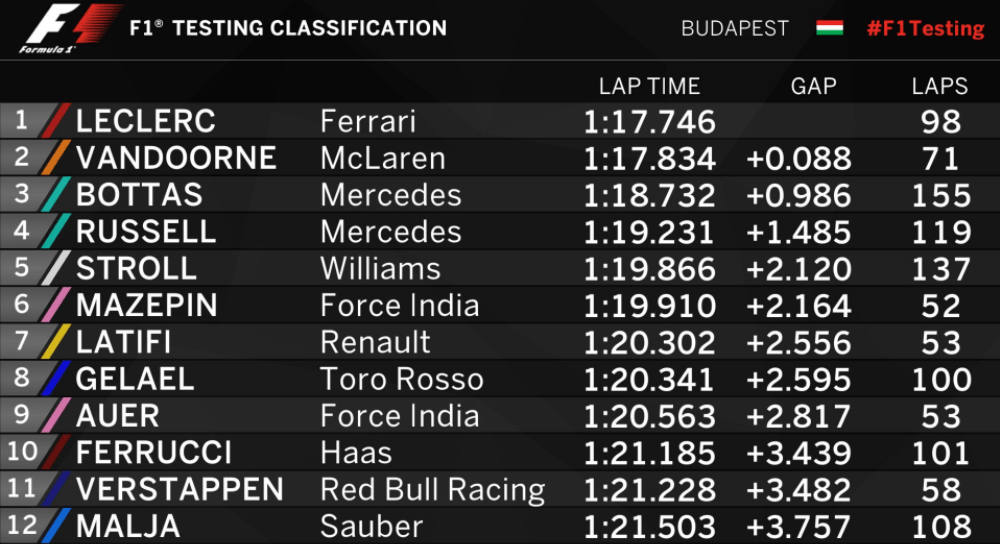Select VANDOORNE driver name
1000x544 pixels.
(x=176, y=158)
